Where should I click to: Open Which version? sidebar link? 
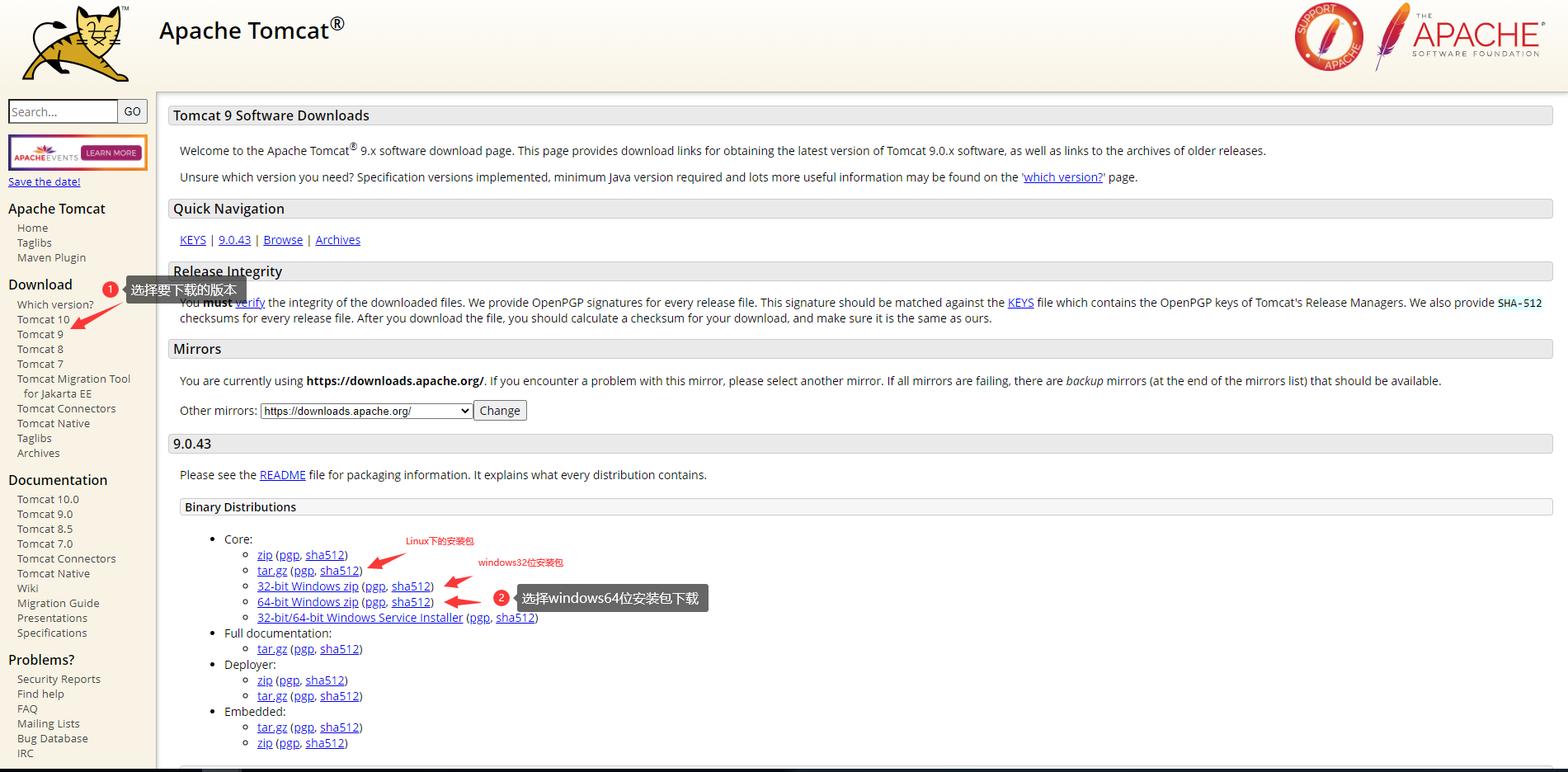point(55,305)
